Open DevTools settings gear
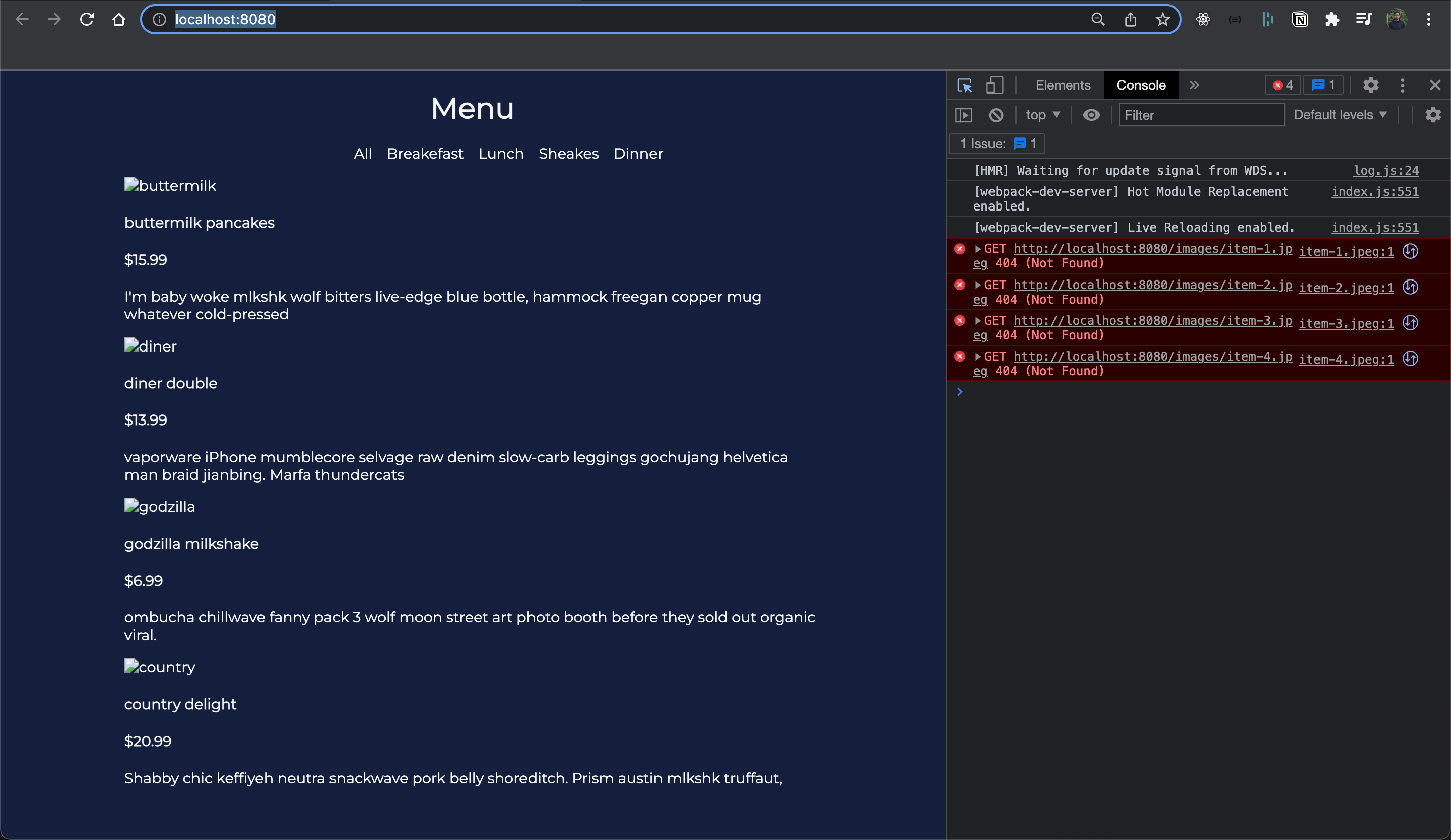The image size is (1451, 840). 1371,85
